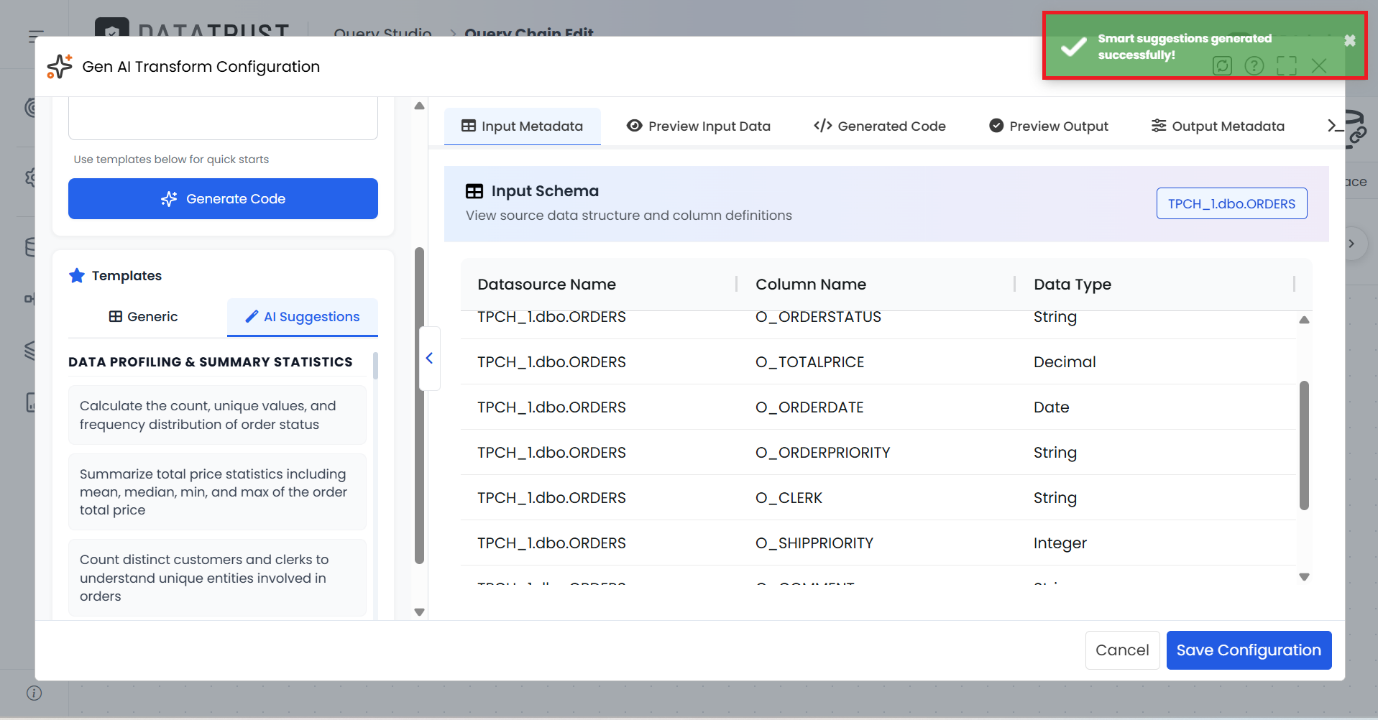
Task: Dismiss the smart suggestions success notification
Action: click(1349, 41)
